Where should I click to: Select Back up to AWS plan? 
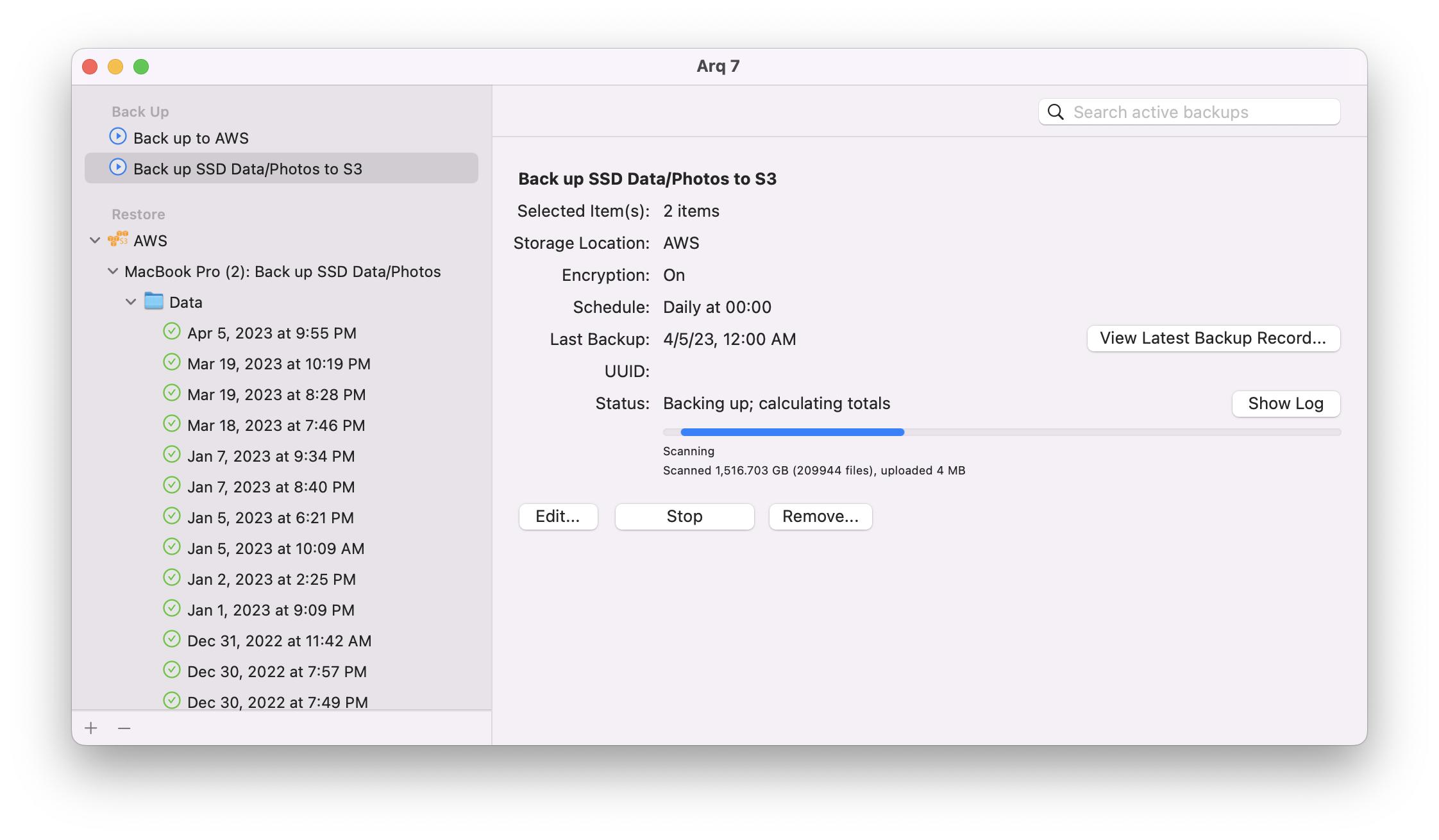coord(281,138)
